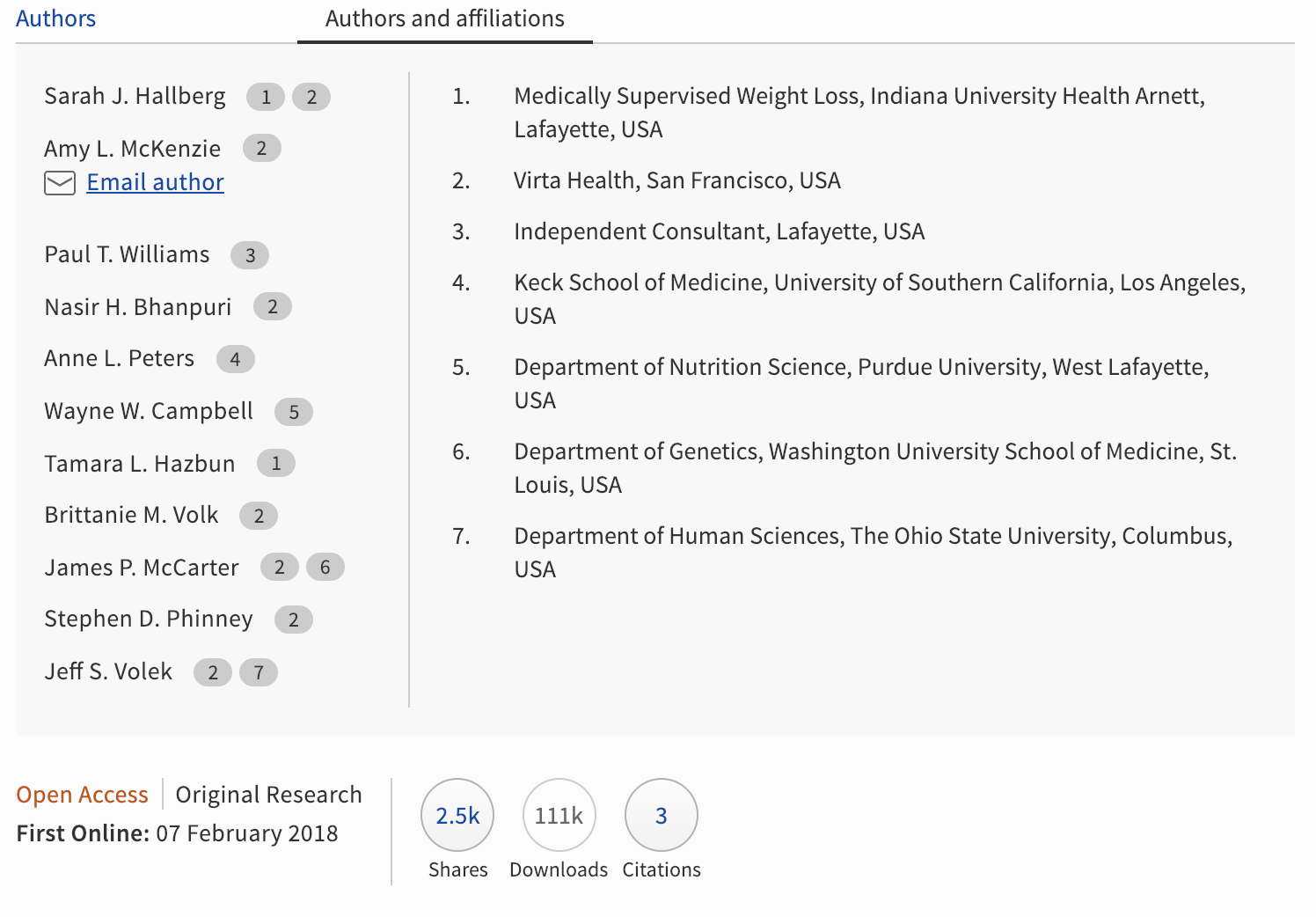Click affiliation badge 5 next to Wayne W. Campbell
The image size is (1316, 917).
pyautogui.click(x=294, y=412)
